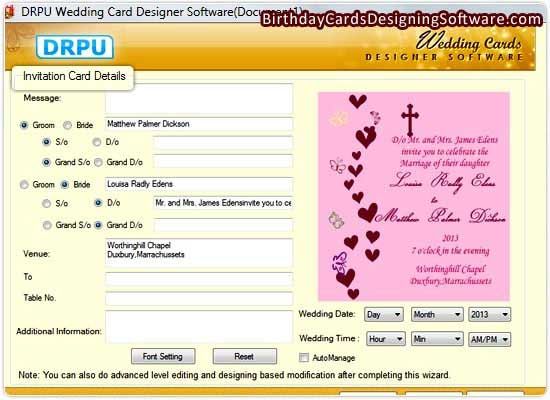The height and width of the screenshot is (400, 550).
Task: Open the AM/PM dropdown
Action: (x=490, y=339)
